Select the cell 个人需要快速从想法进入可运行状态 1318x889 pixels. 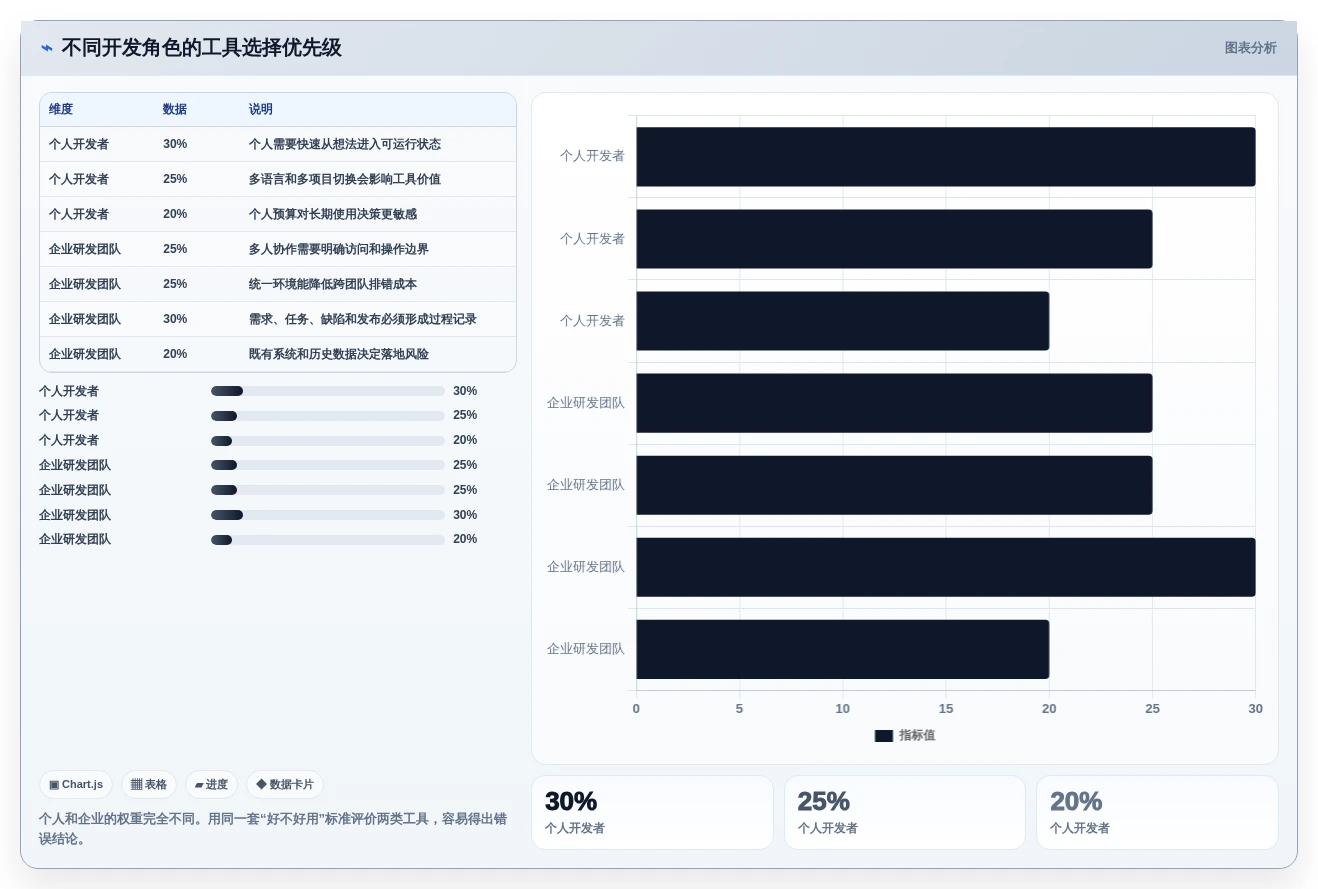345,145
